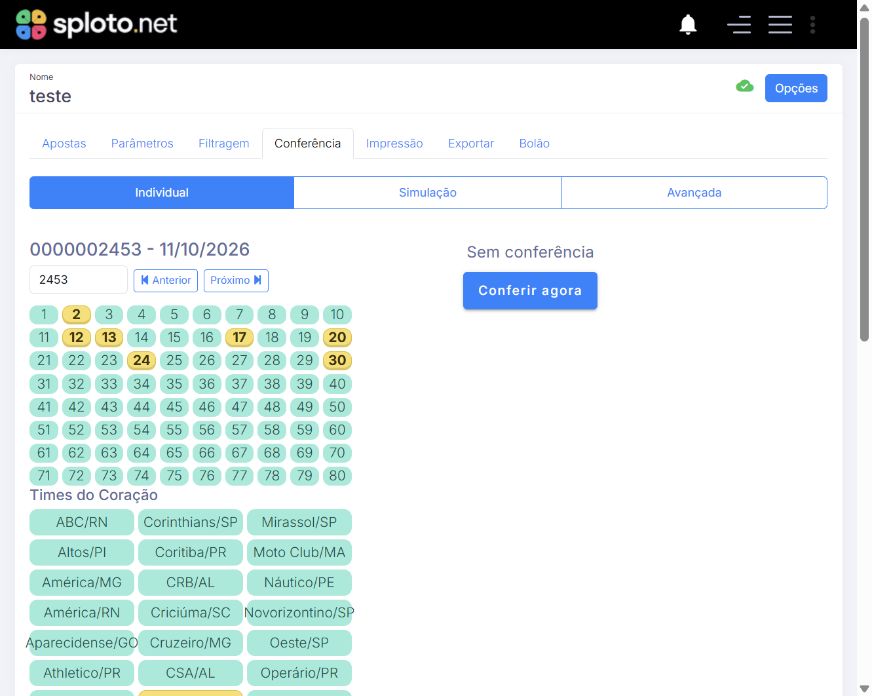Screen dimensions: 872x696
Task: Deselect highlighted number 24
Action: click(x=141, y=360)
